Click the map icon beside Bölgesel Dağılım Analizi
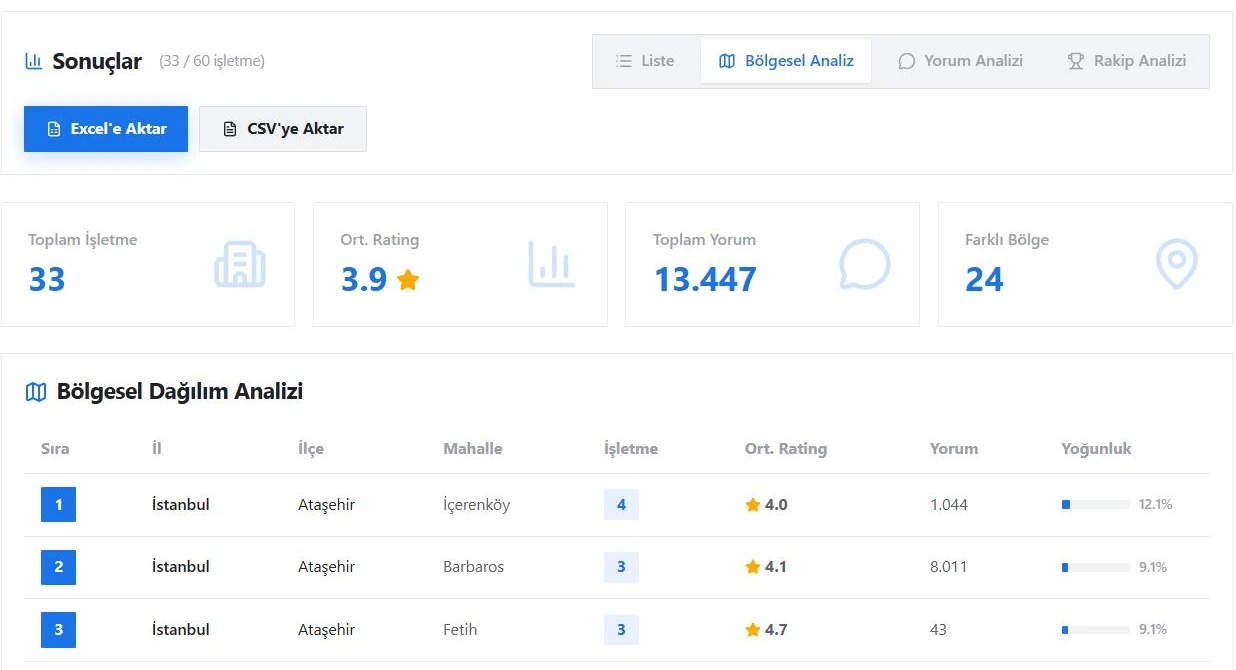 [36, 392]
